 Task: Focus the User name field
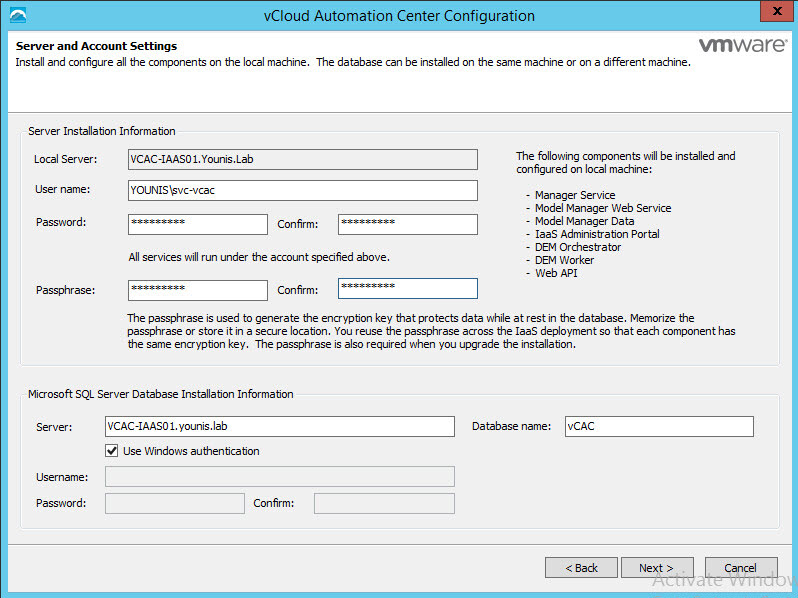302,190
